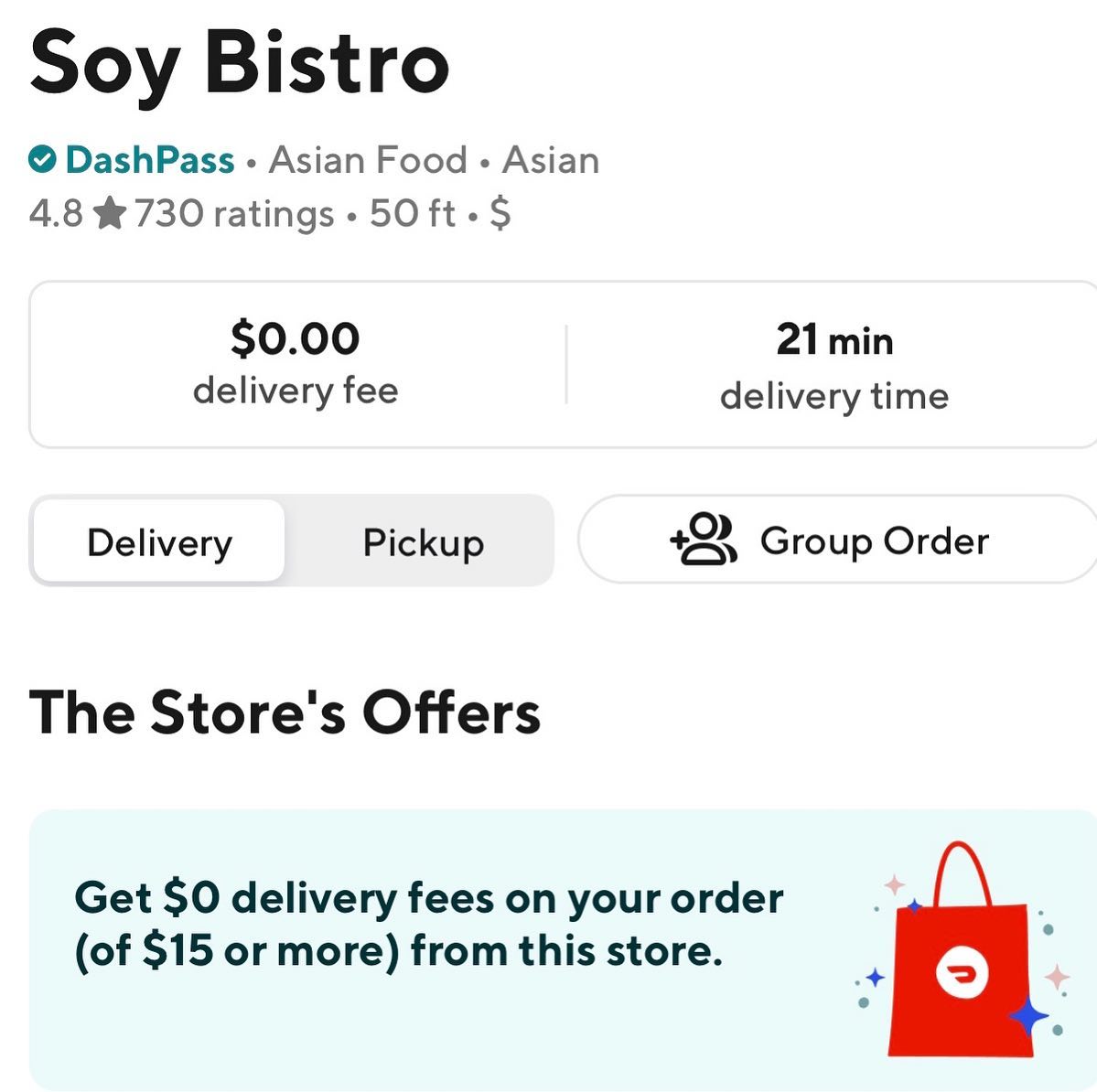Tap the $0.00 delivery fee info

[296, 363]
